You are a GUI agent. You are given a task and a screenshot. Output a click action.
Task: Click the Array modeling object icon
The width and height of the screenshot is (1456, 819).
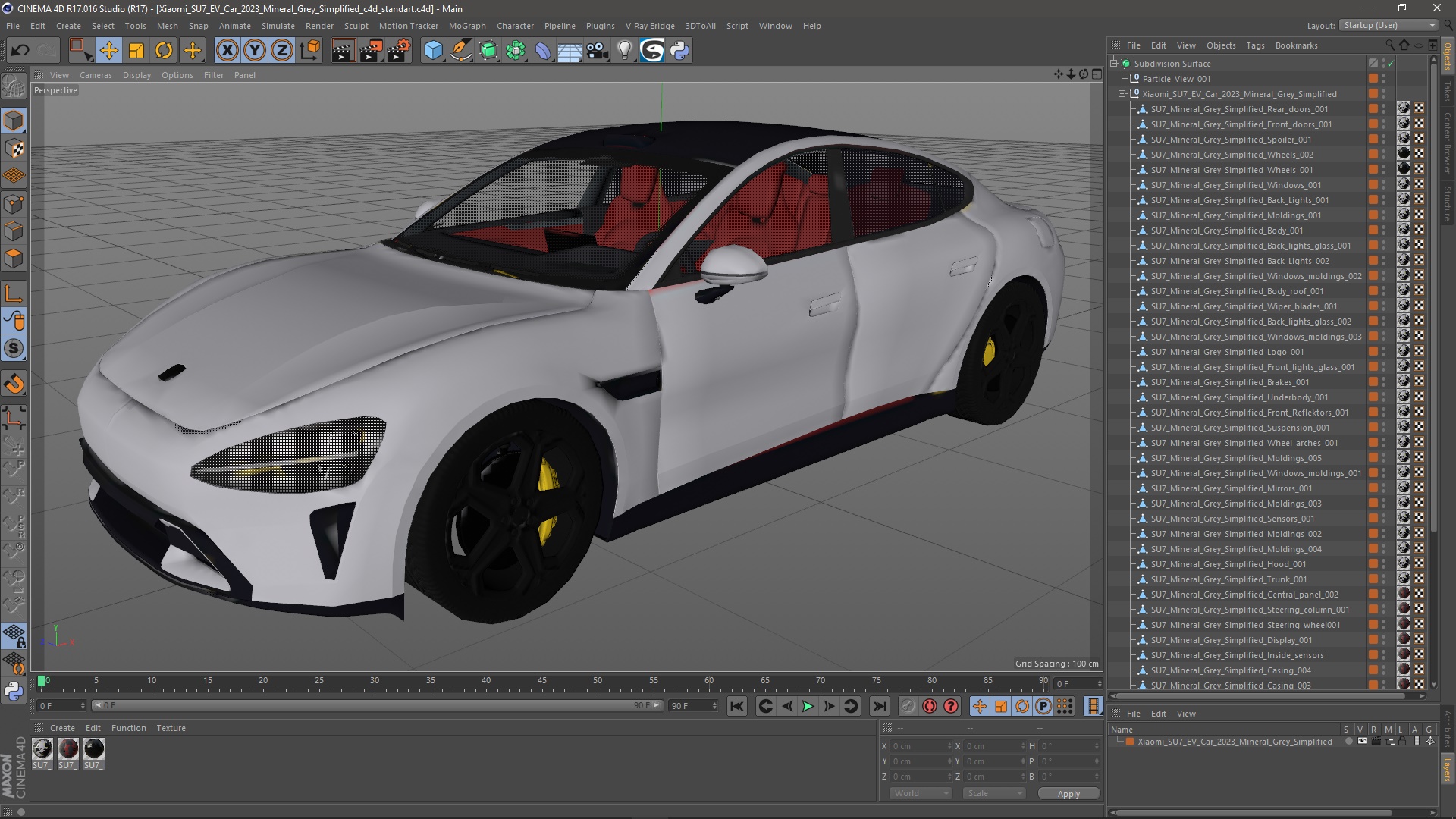click(x=516, y=51)
